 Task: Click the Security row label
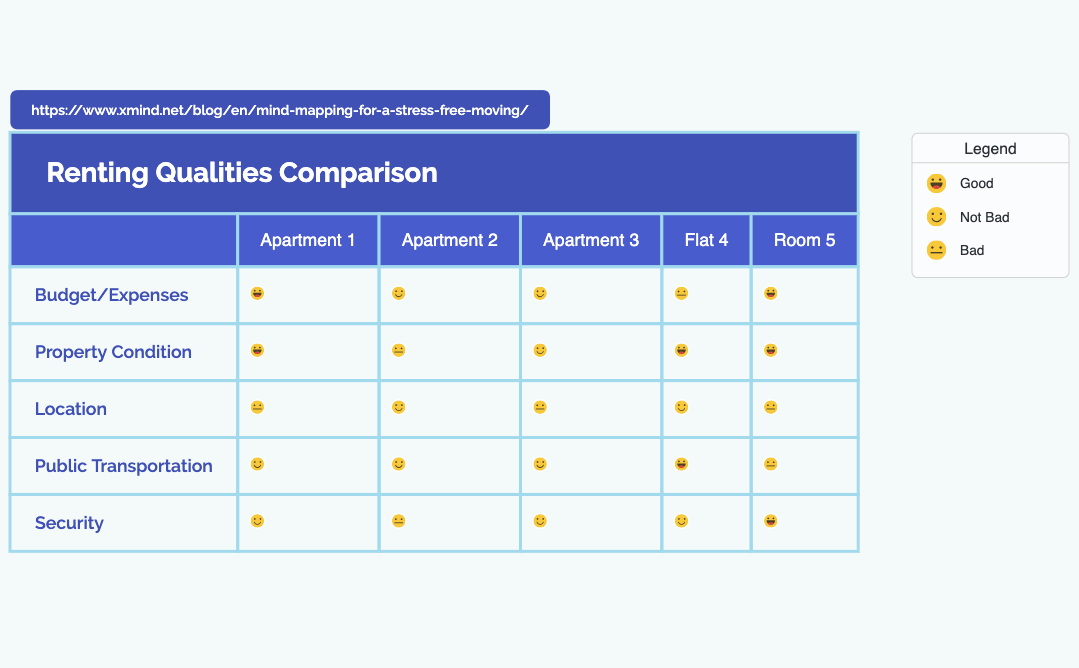[69, 523]
